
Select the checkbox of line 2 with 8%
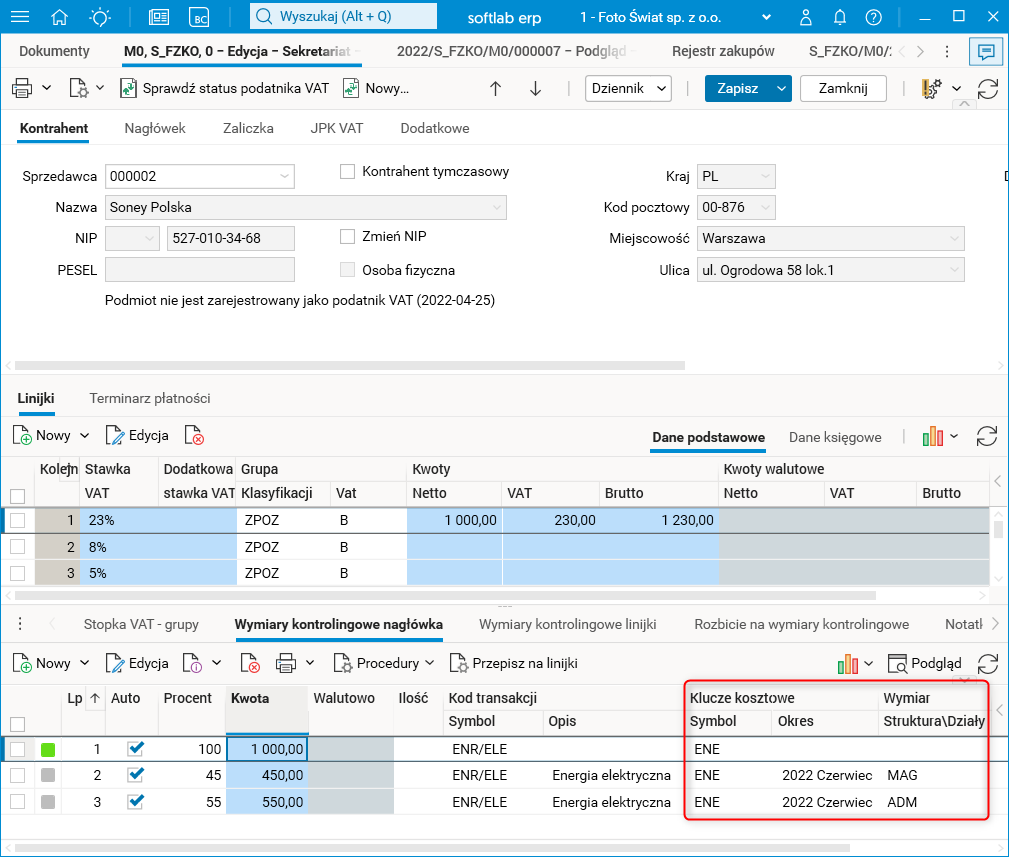pyautogui.click(x=17, y=547)
